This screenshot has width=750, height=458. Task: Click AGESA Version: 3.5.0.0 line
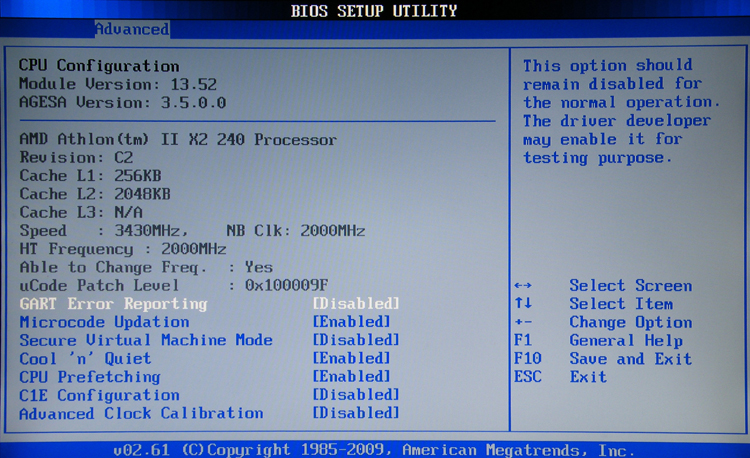[122, 103]
